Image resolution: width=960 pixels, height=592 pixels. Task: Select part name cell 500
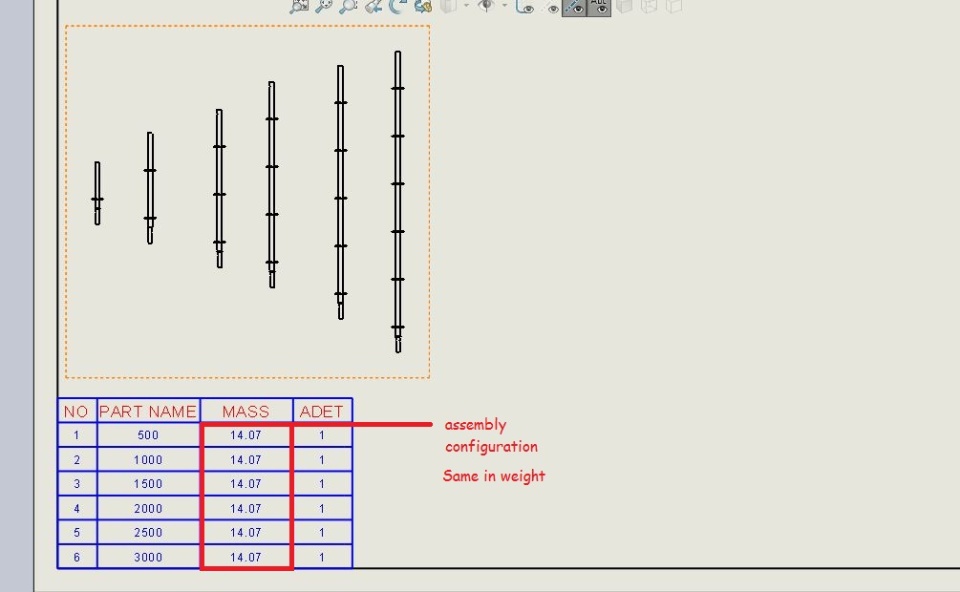[148, 435]
